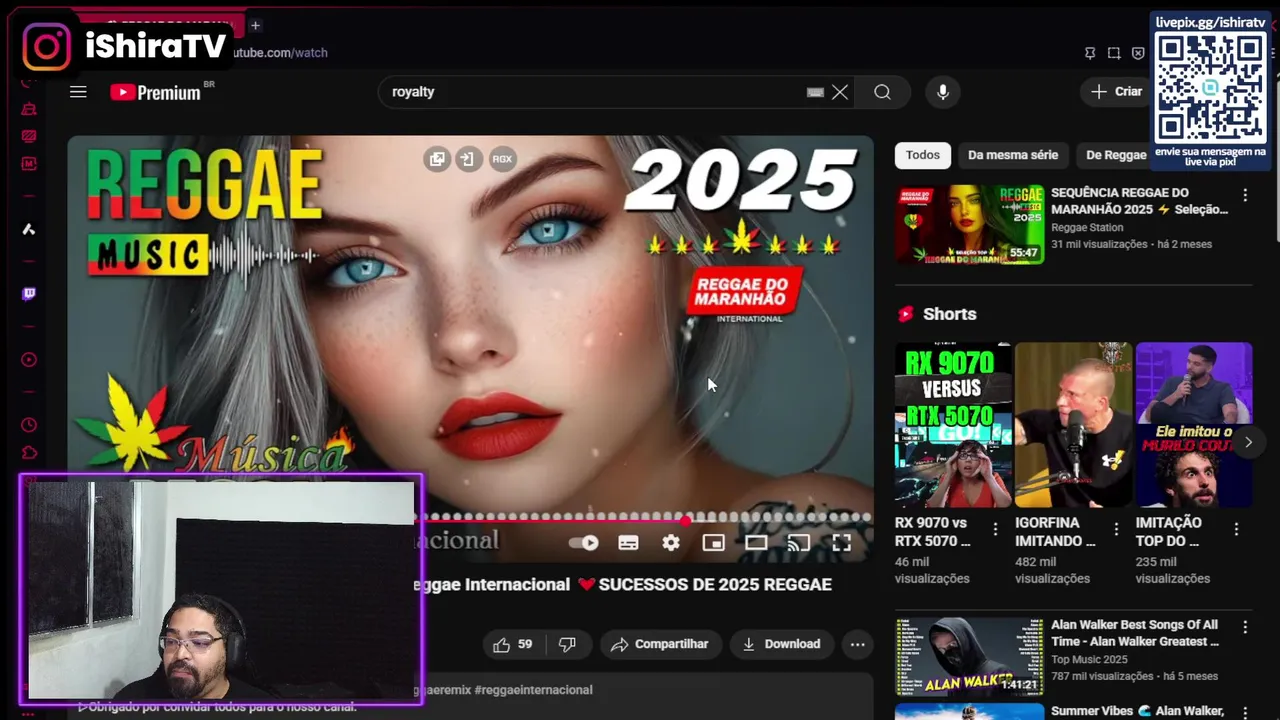The image size is (1280, 720).
Task: Cast the video to a device
Action: coord(798,543)
